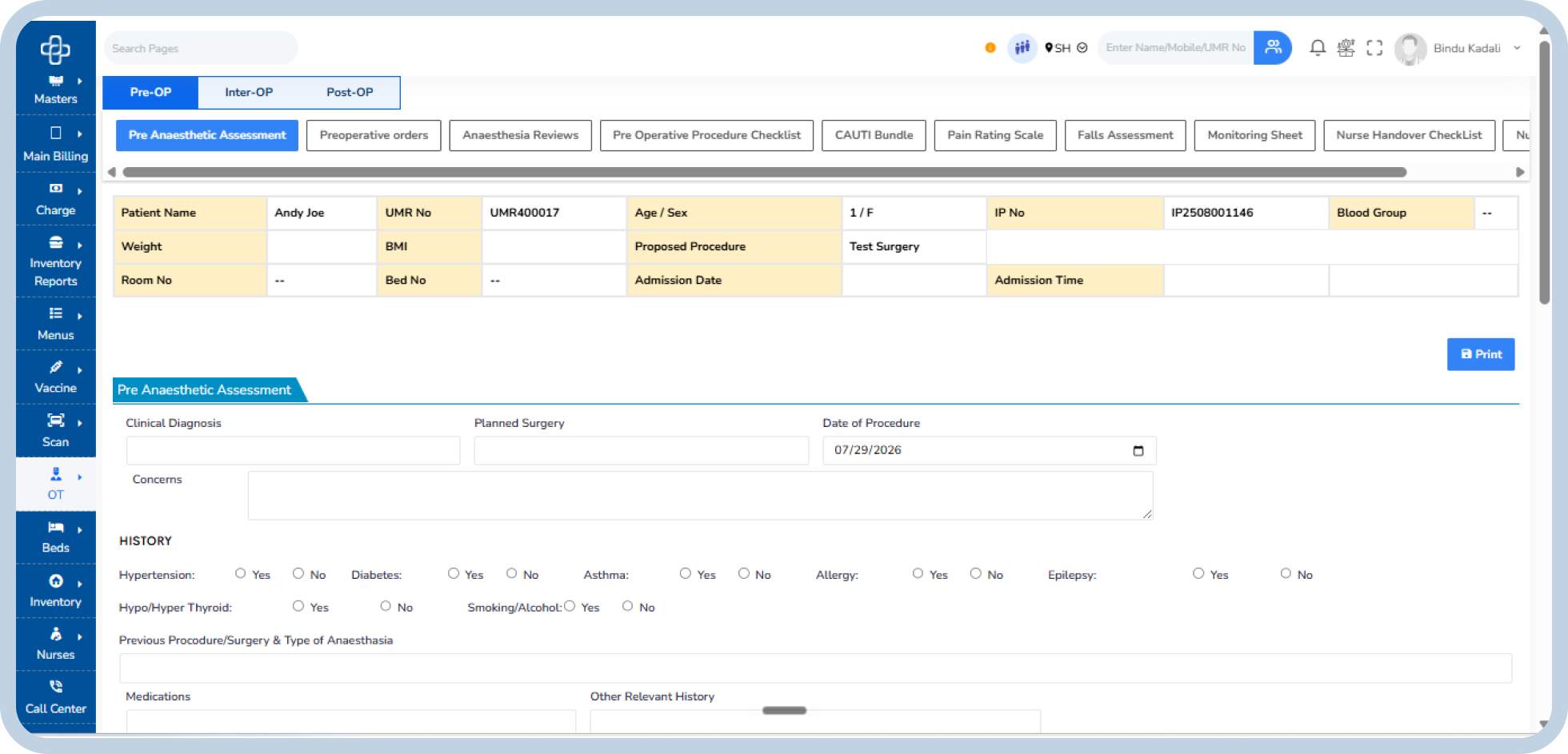Click the left arrow of tab scrollbar

pyautogui.click(x=111, y=172)
